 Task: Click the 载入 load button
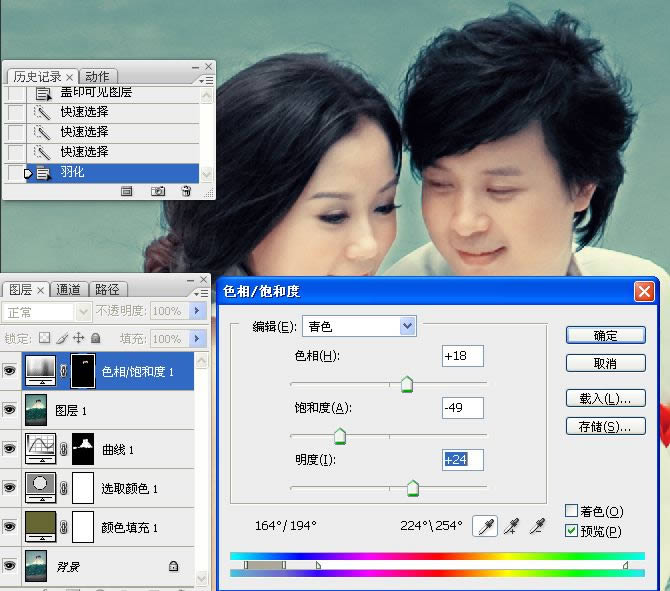click(605, 398)
